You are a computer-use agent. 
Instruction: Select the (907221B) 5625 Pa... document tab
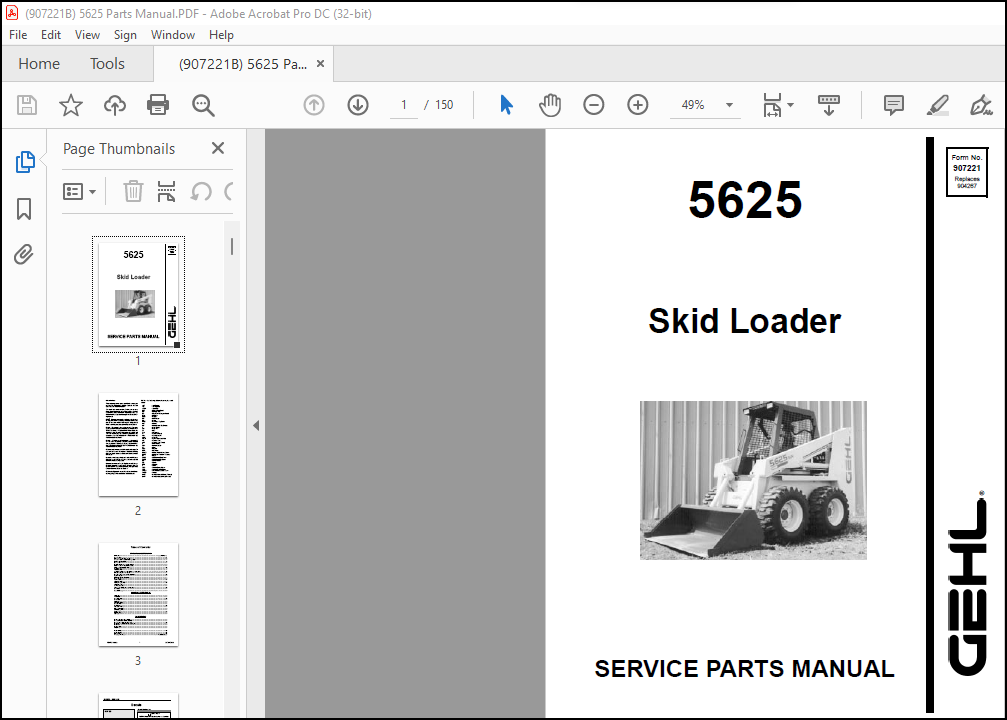click(x=243, y=64)
